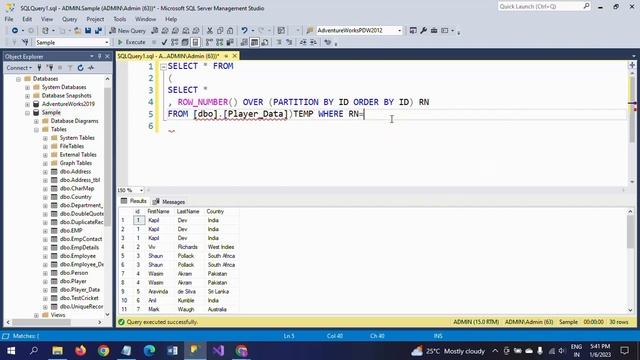Collapse the SELECT block at line 1

pos(163,67)
